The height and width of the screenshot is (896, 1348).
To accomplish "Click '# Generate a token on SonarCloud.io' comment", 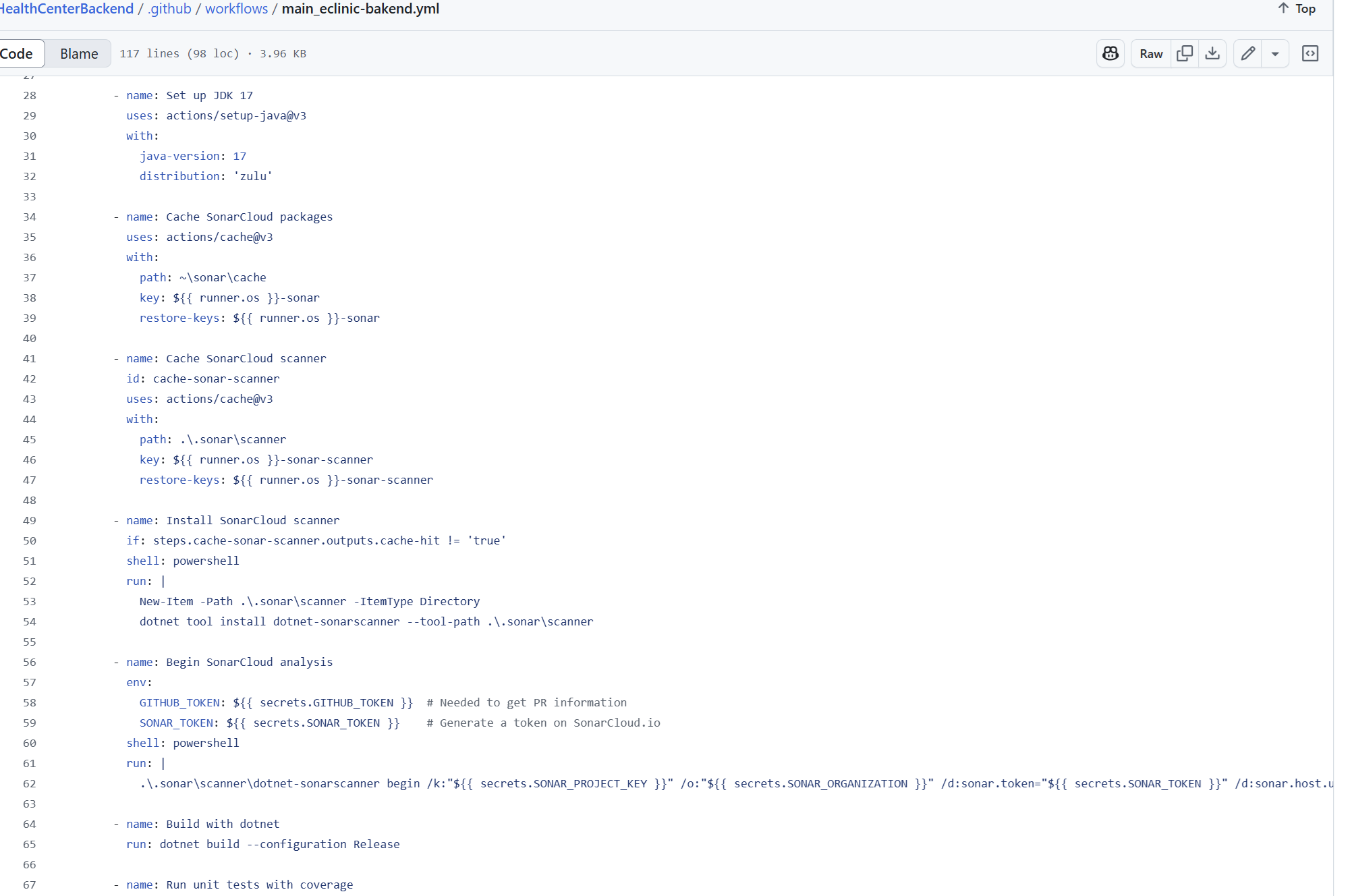I will (544, 723).
